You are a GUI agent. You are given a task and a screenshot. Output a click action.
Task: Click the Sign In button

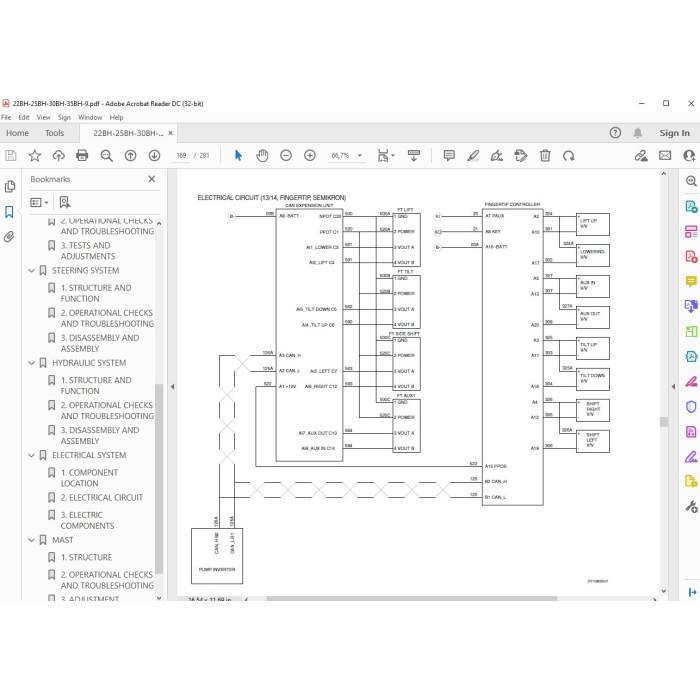click(x=674, y=133)
